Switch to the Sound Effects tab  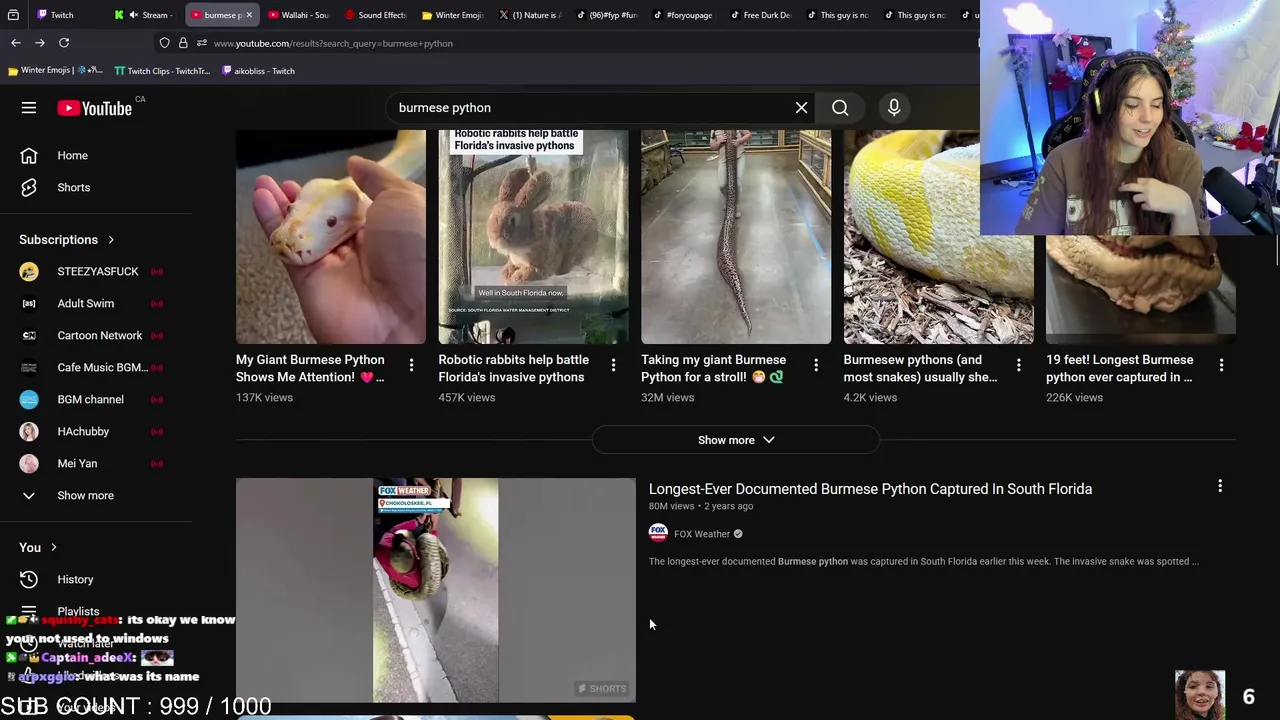[375, 15]
